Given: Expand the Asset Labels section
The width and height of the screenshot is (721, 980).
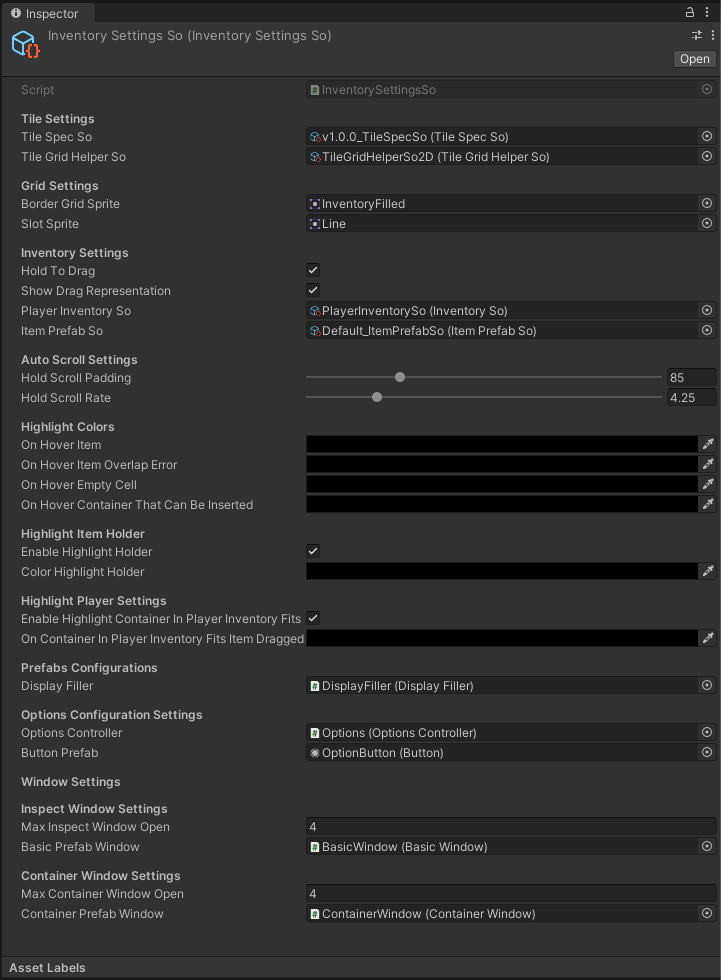Looking at the screenshot, I should click(x=46, y=967).
